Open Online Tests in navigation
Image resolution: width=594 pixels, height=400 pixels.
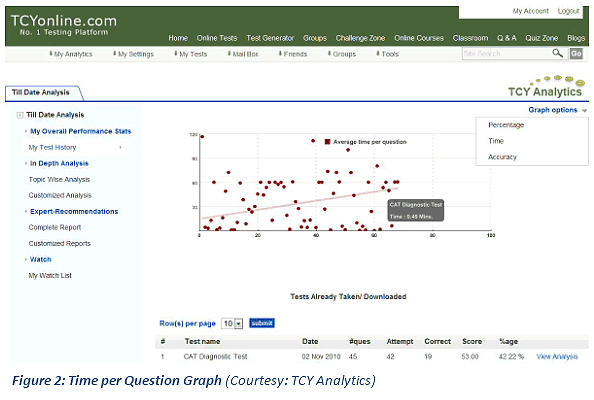217,38
